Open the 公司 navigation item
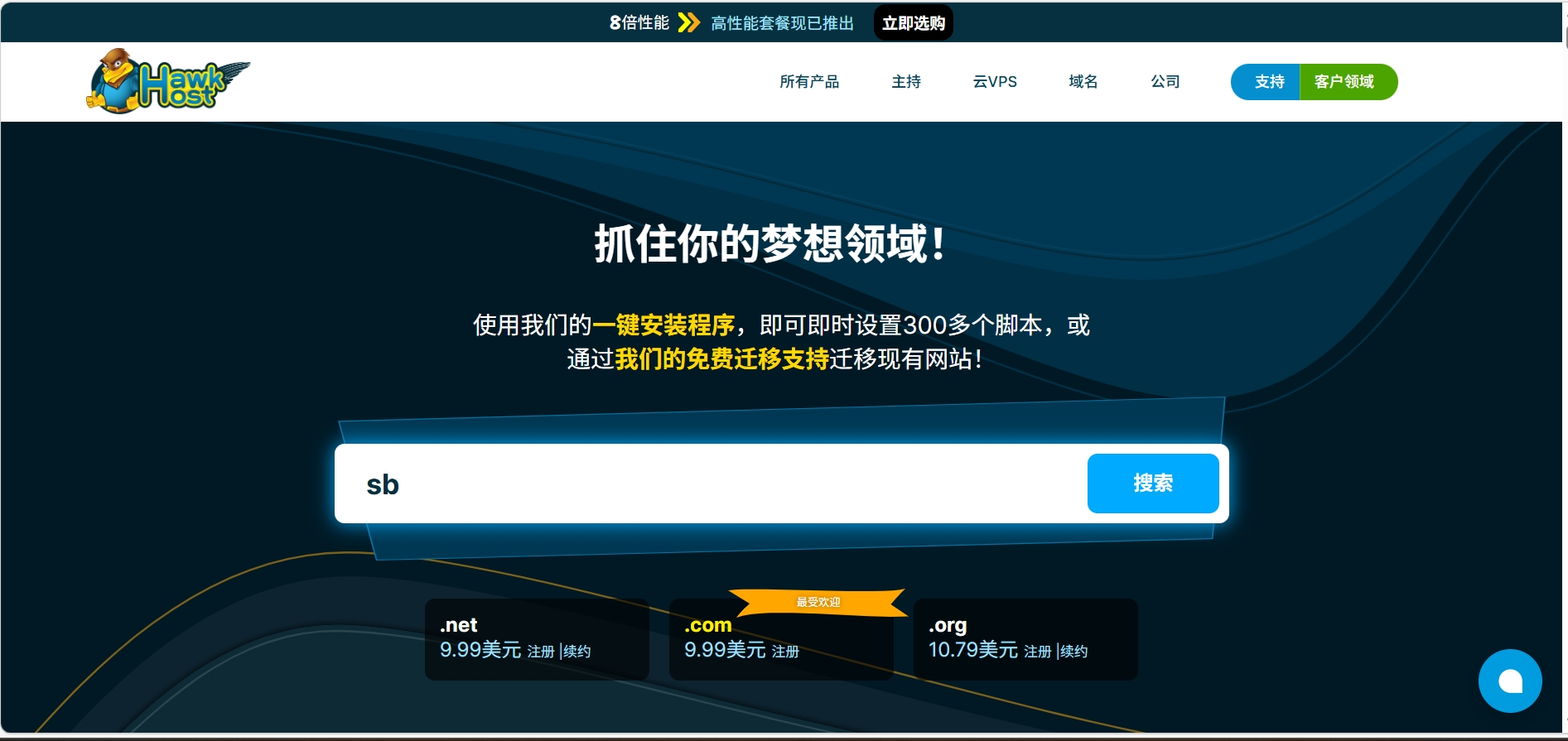 1165,82
